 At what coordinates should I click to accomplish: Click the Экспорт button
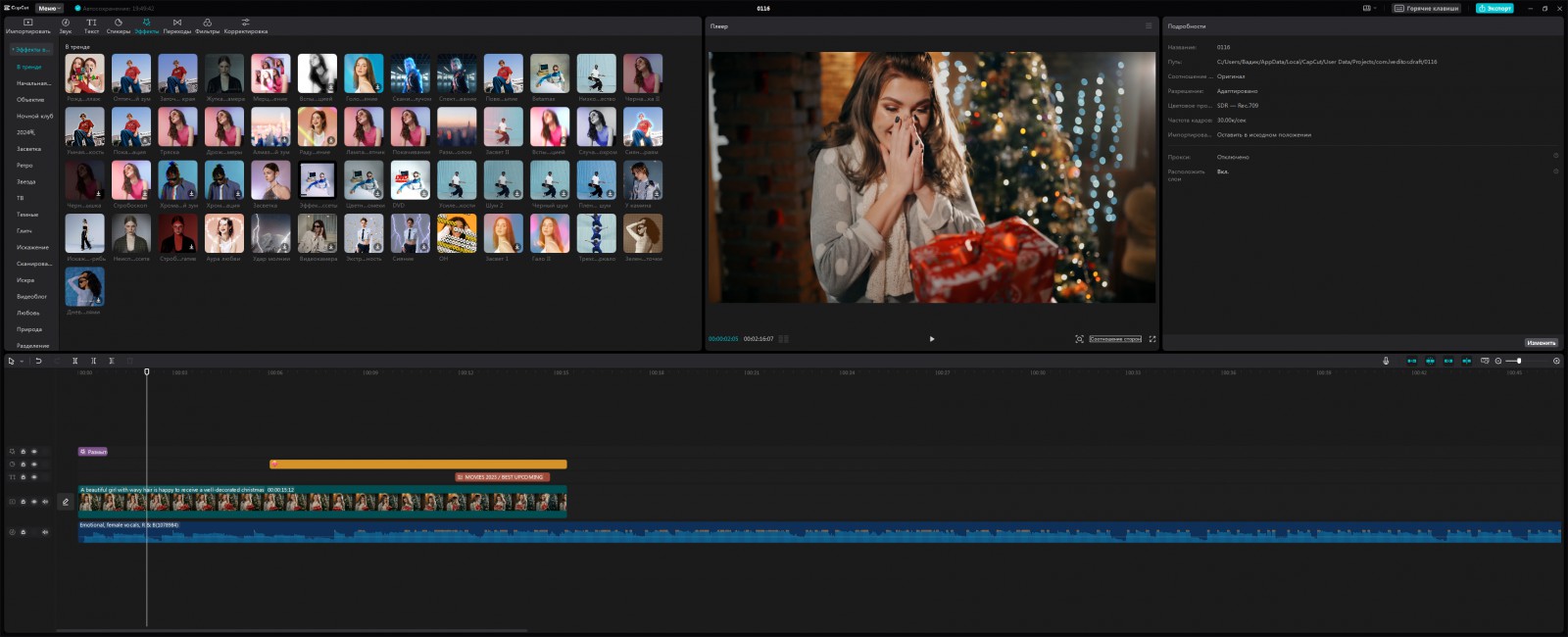1494,8
